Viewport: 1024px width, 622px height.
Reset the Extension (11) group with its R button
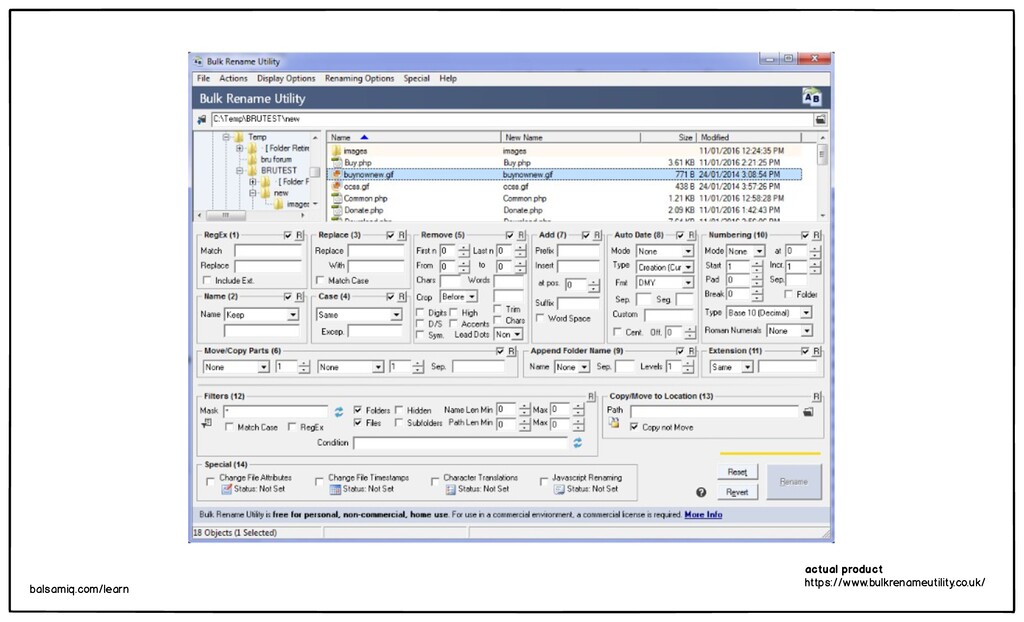[816, 352]
